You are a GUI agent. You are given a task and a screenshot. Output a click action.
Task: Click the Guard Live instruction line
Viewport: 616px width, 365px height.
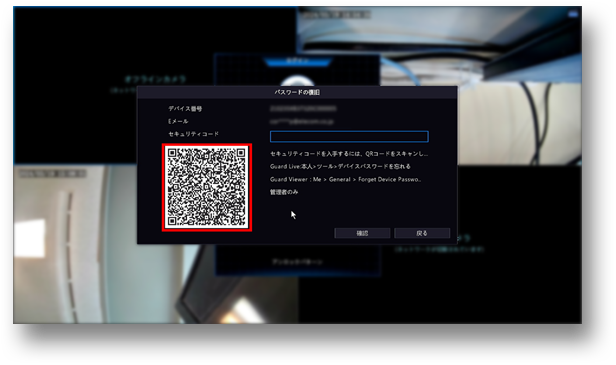tap(340, 167)
